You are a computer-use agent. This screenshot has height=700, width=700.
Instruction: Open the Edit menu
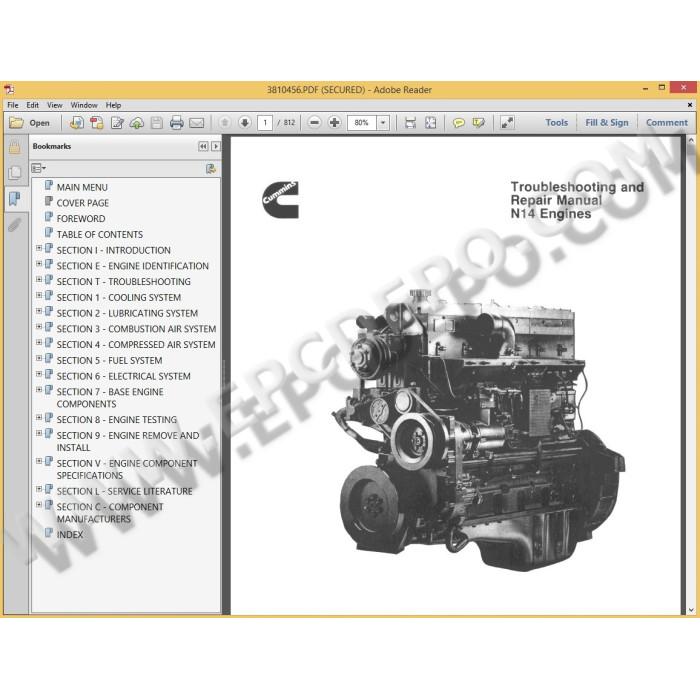click(x=33, y=105)
